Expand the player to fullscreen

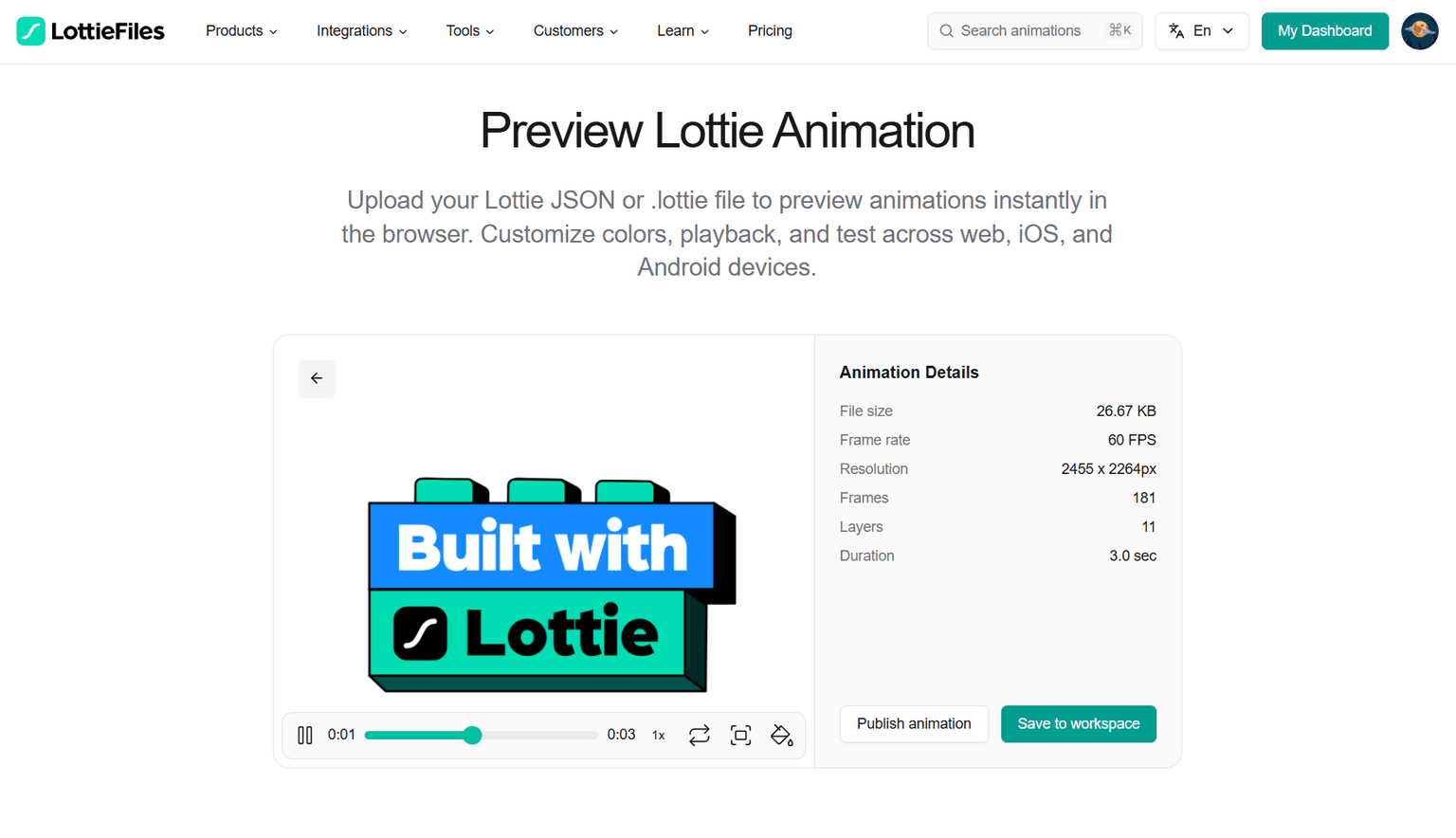[x=740, y=735]
